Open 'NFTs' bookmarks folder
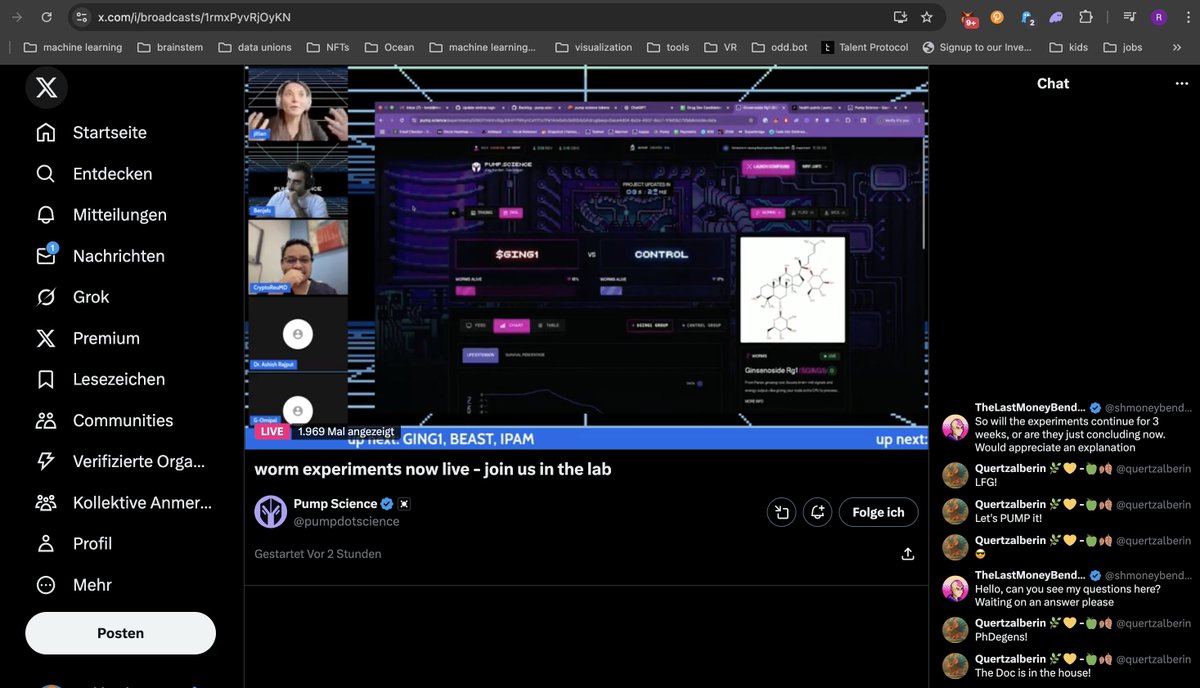 coord(326,47)
